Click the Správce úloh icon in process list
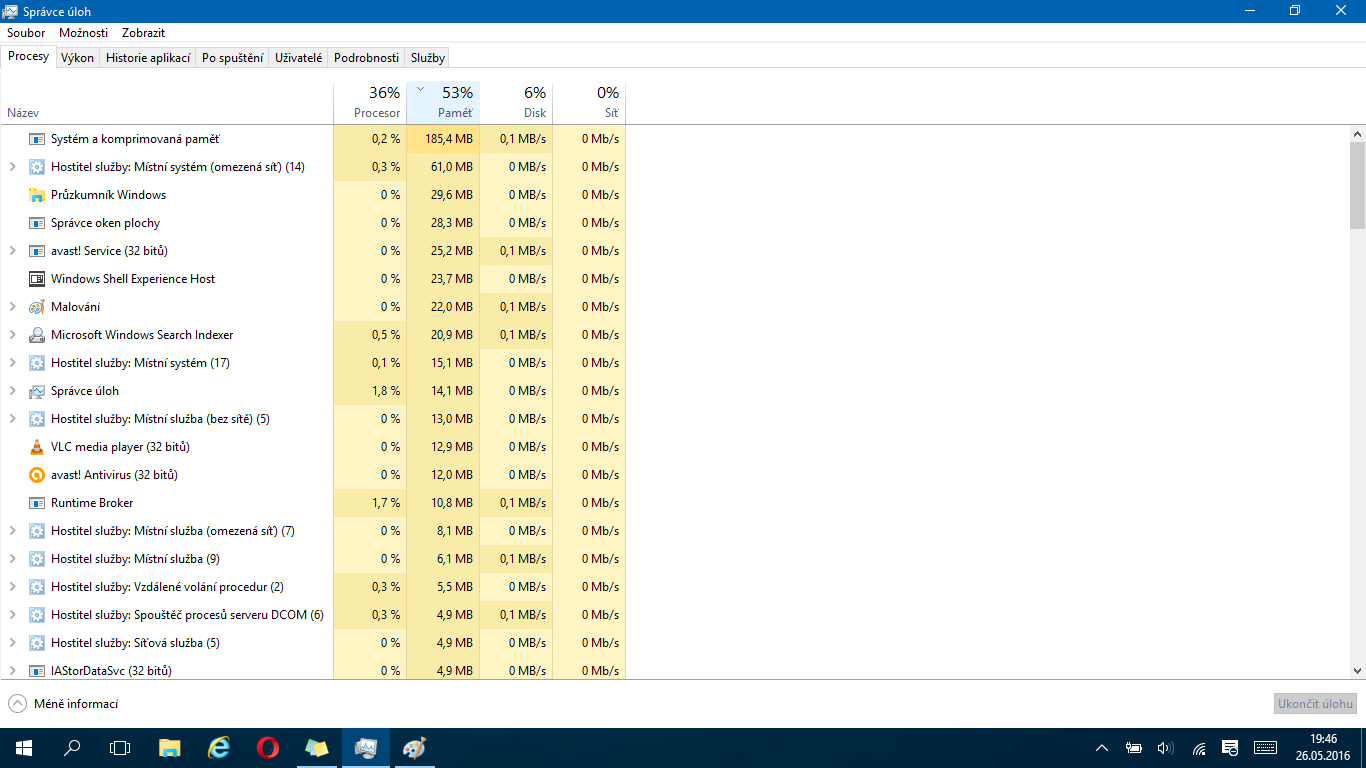This screenshot has height=768, width=1366. [x=37, y=391]
